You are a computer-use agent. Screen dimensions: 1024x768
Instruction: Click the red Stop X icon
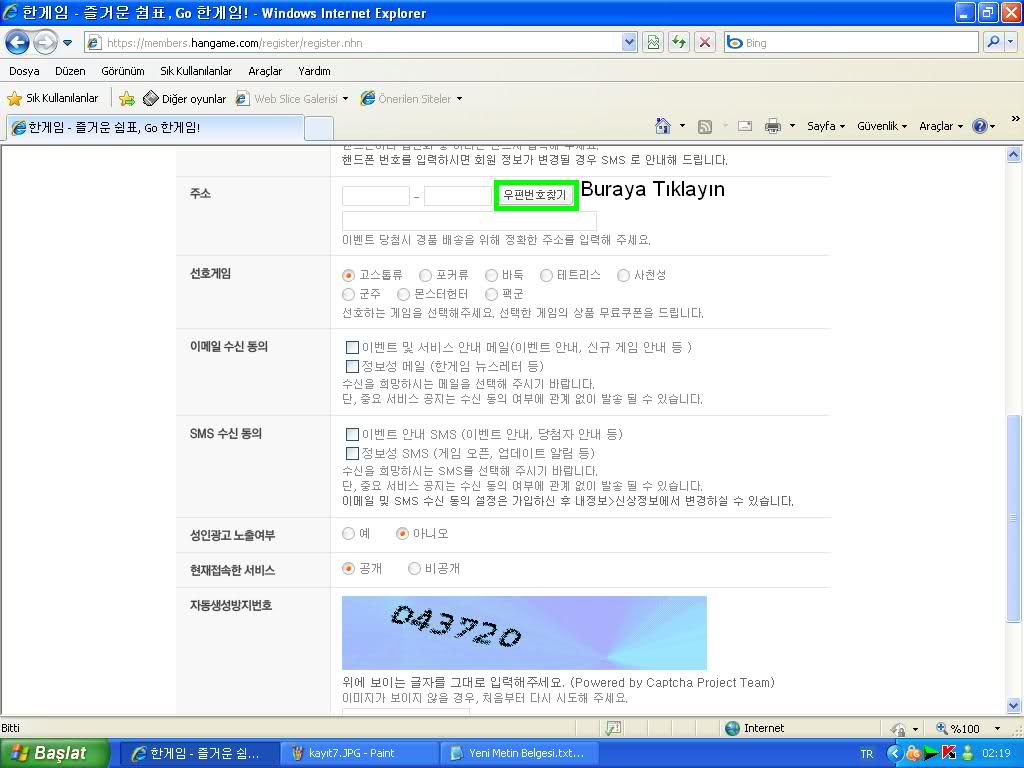pyautogui.click(x=705, y=43)
